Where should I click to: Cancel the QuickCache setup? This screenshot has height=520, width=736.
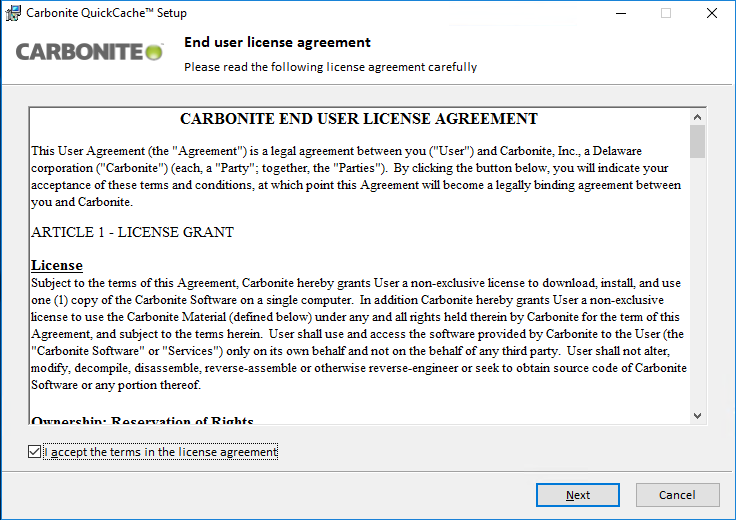[x=677, y=495]
